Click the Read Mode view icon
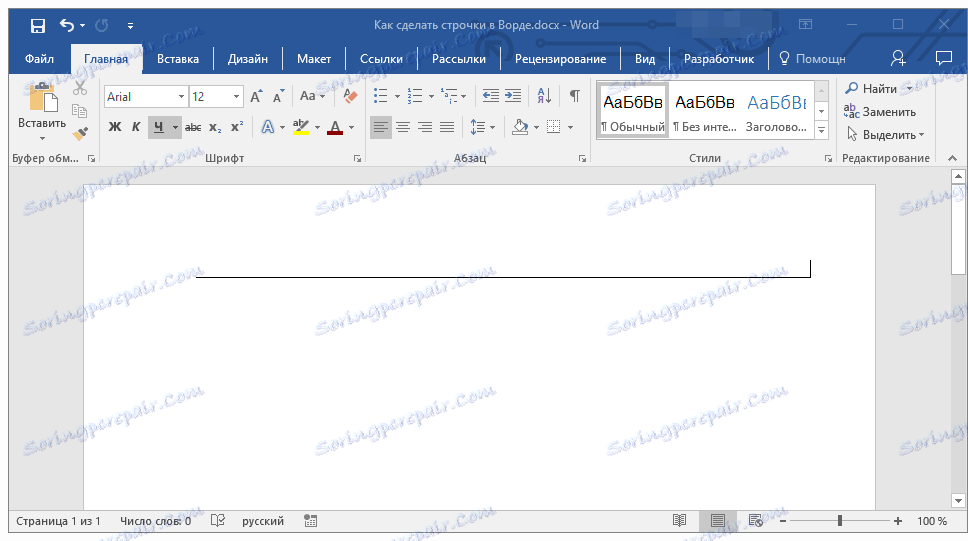The height and width of the screenshot is (541, 968). (x=679, y=521)
